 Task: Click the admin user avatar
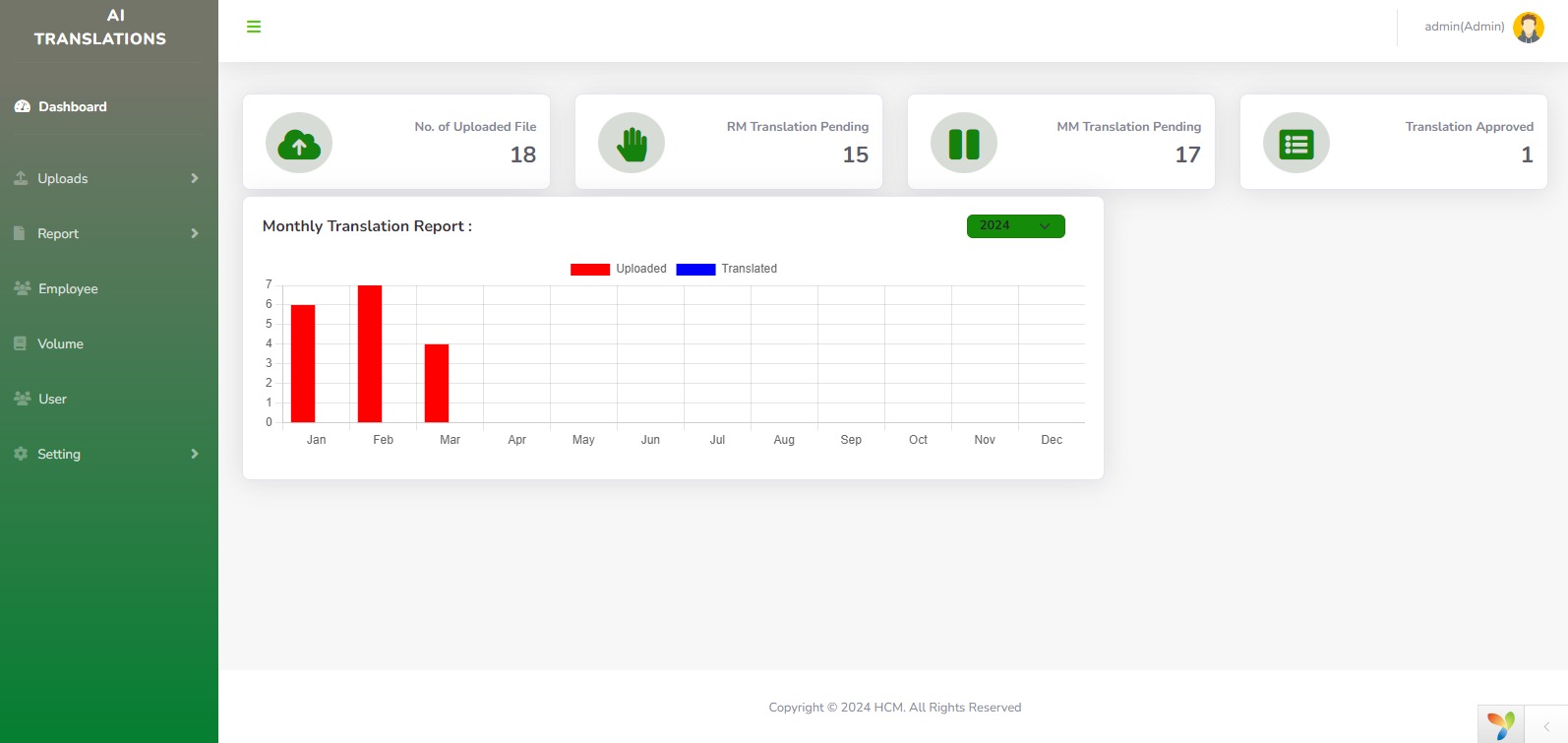(1528, 28)
